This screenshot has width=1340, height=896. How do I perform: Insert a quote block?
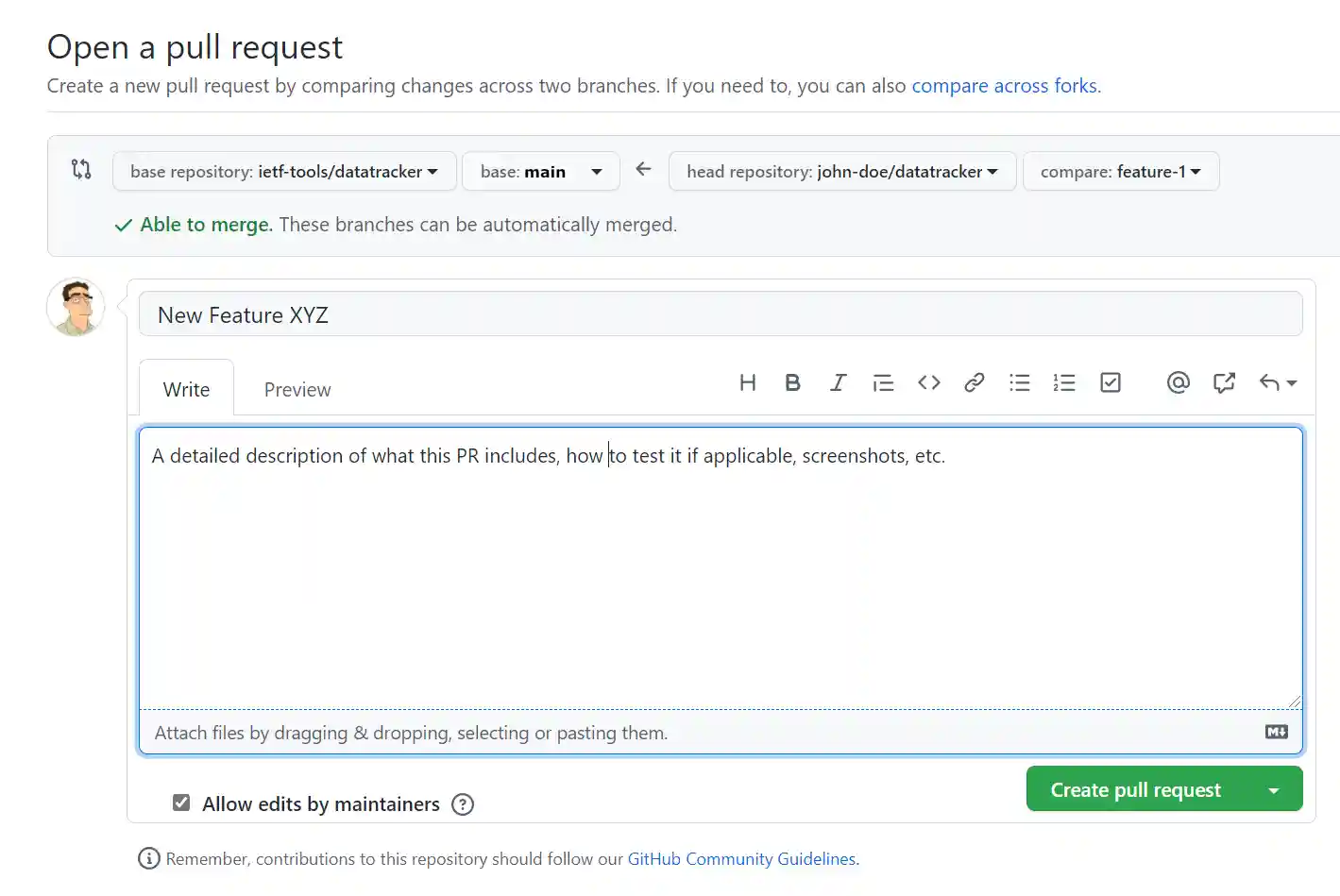(883, 382)
